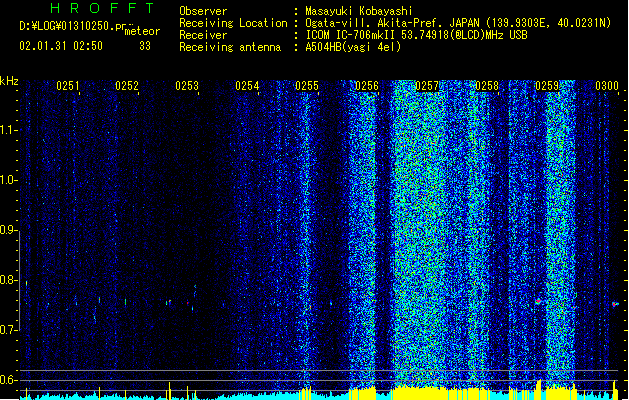Screen dimensions: 629x400
Task: Click the date stamp 02.01.31 02:50
Action: 61,46
